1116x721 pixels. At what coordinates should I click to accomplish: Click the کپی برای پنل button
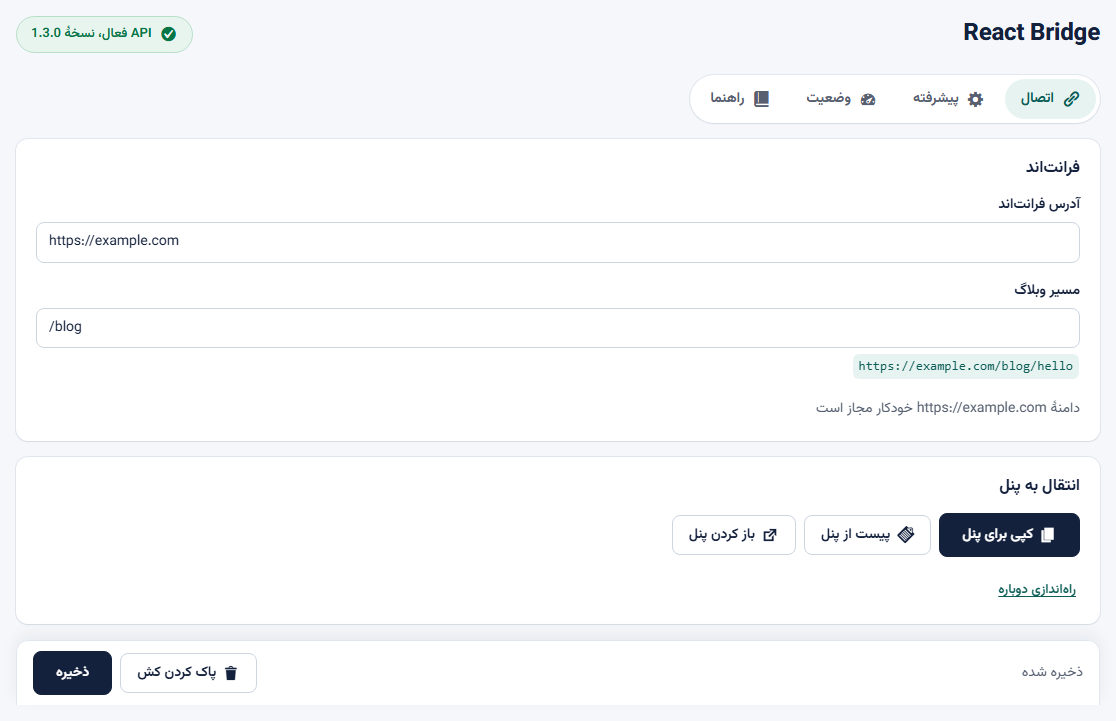(x=1009, y=535)
